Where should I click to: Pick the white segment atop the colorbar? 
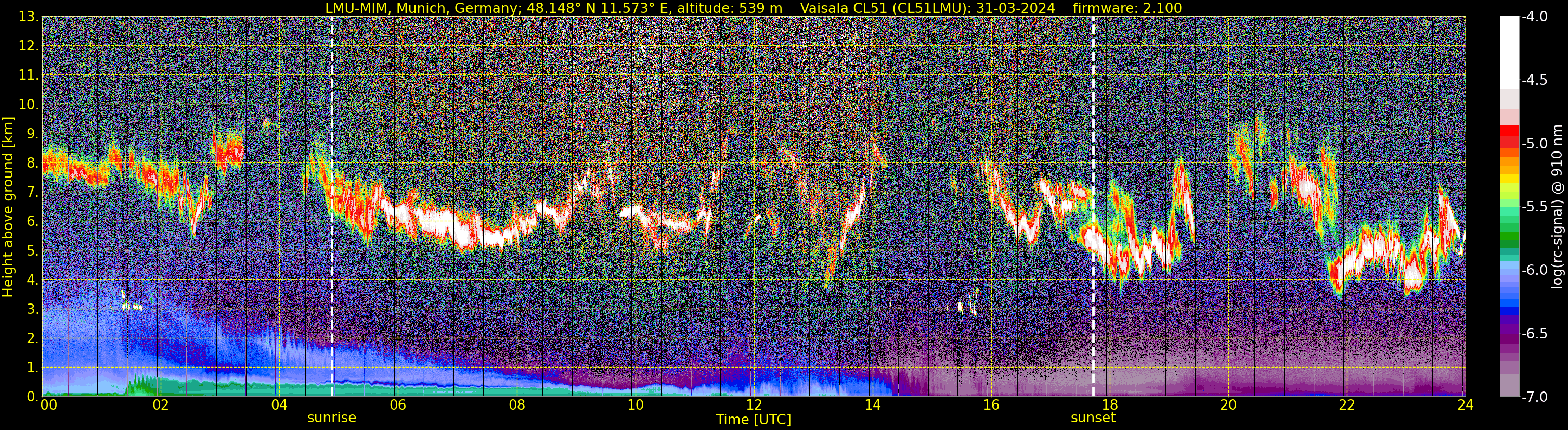point(1509,53)
